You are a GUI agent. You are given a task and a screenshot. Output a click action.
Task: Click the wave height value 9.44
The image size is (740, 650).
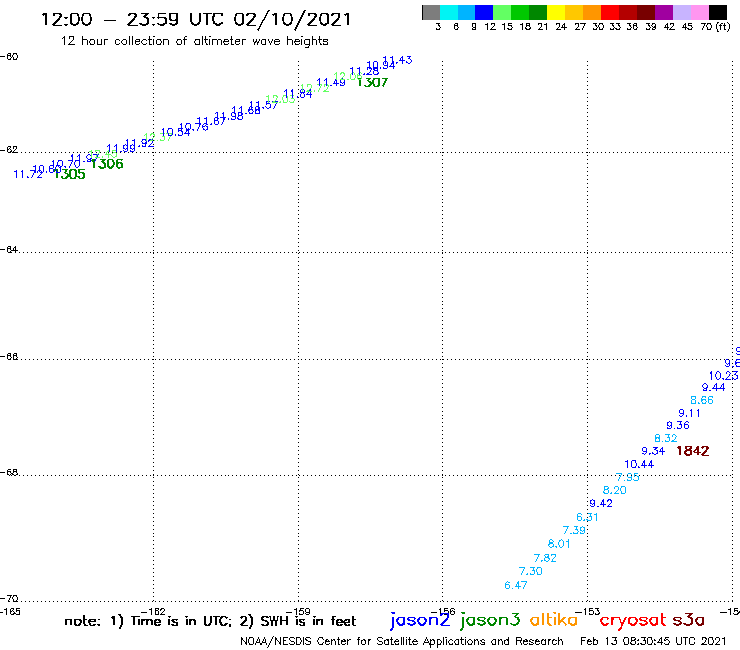[714, 388]
